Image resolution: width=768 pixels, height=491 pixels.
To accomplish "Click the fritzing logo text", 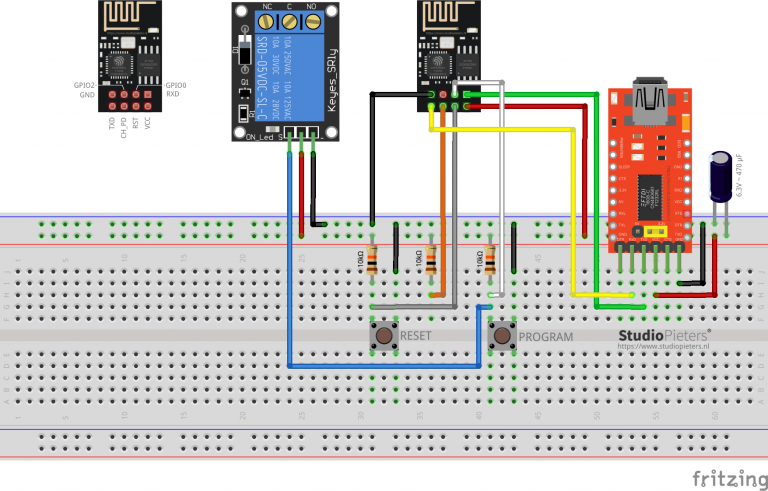I will point(730,479).
